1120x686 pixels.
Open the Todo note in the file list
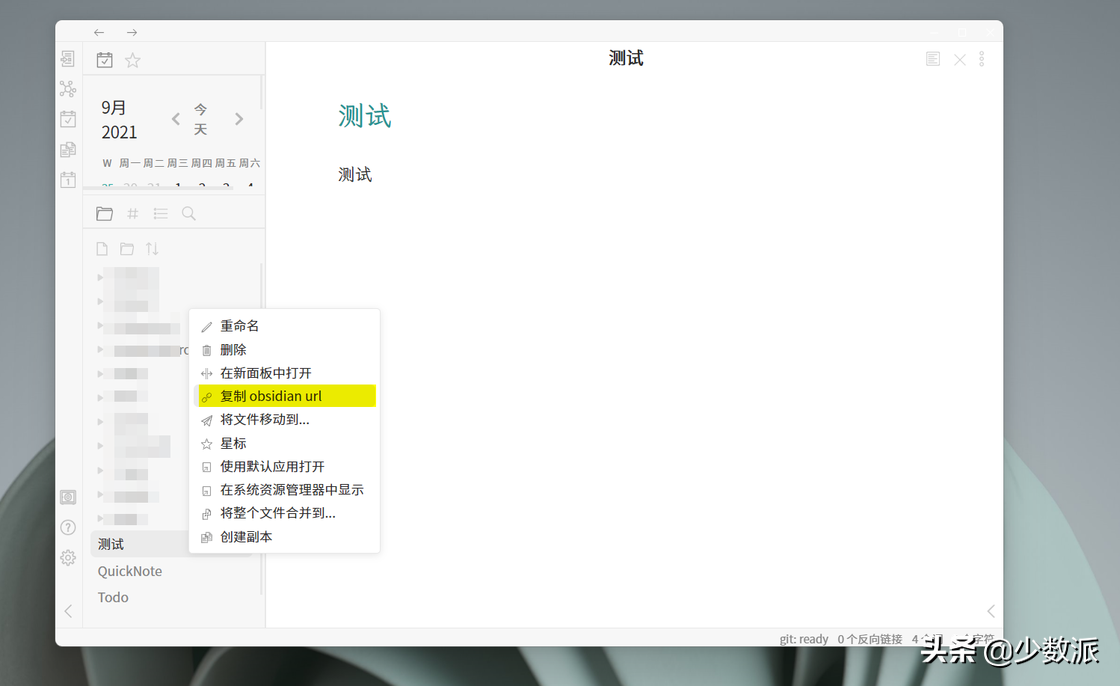click(112, 597)
